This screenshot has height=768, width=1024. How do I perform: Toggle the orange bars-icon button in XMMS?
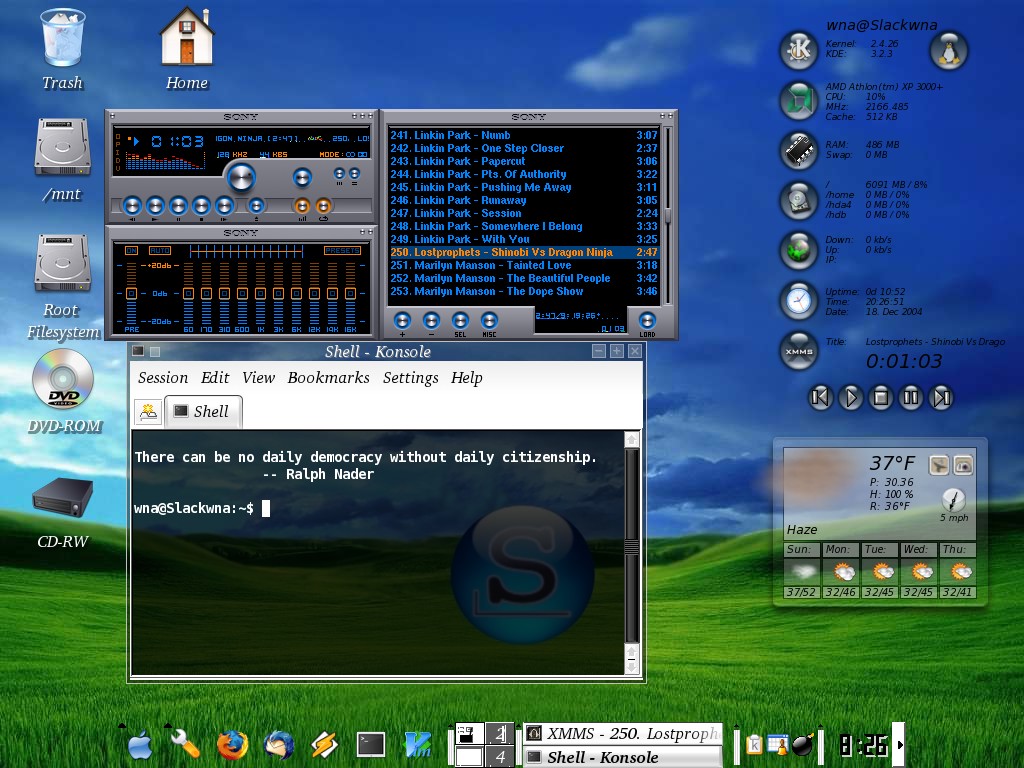[x=302, y=206]
